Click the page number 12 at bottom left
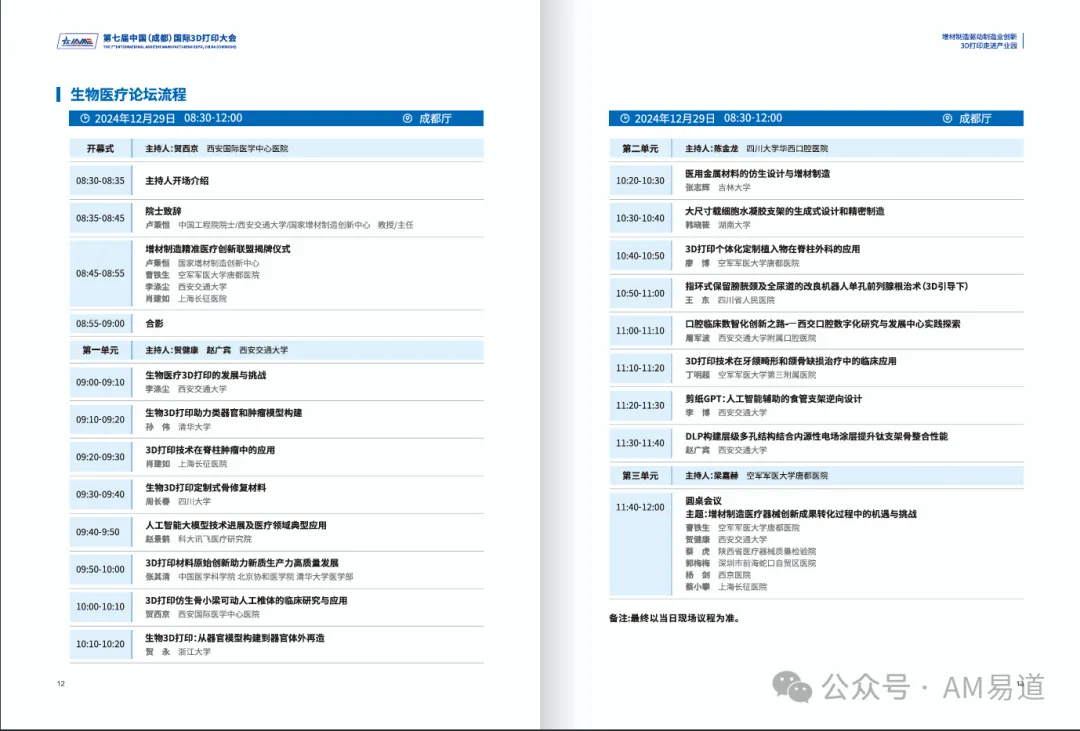This screenshot has height=731, width=1080. (x=61, y=683)
